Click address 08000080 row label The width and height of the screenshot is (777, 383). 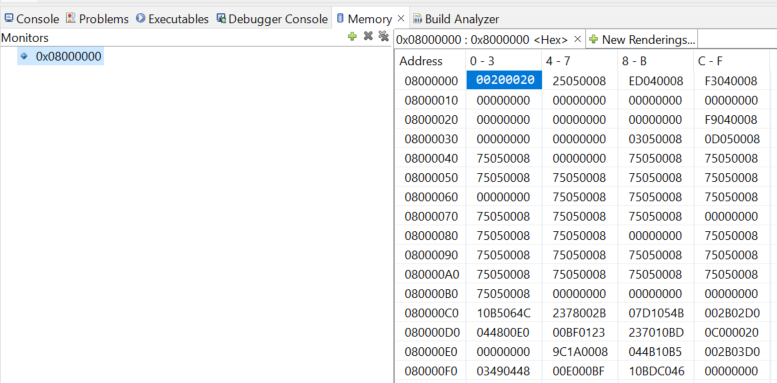[x=431, y=236]
